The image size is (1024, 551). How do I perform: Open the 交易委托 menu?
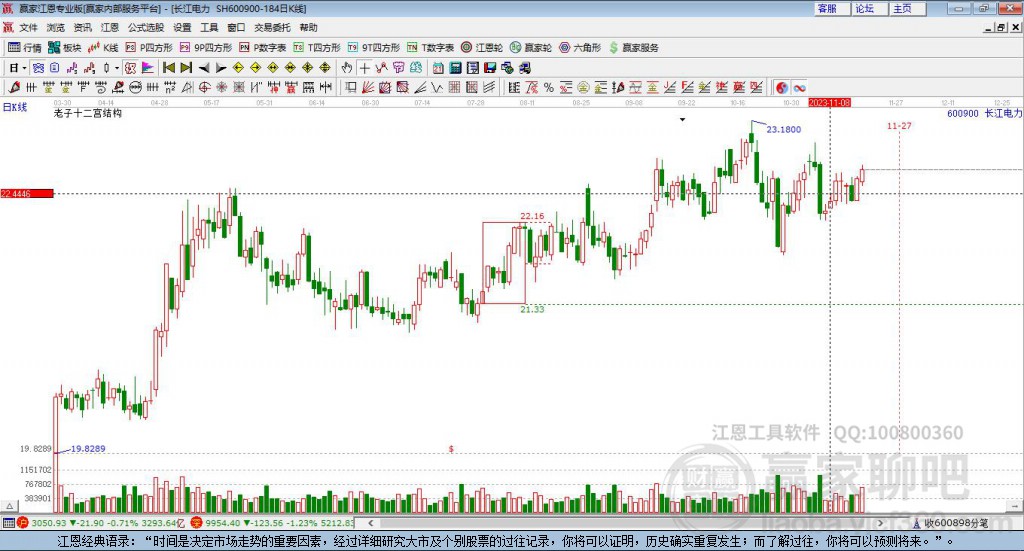pos(272,27)
